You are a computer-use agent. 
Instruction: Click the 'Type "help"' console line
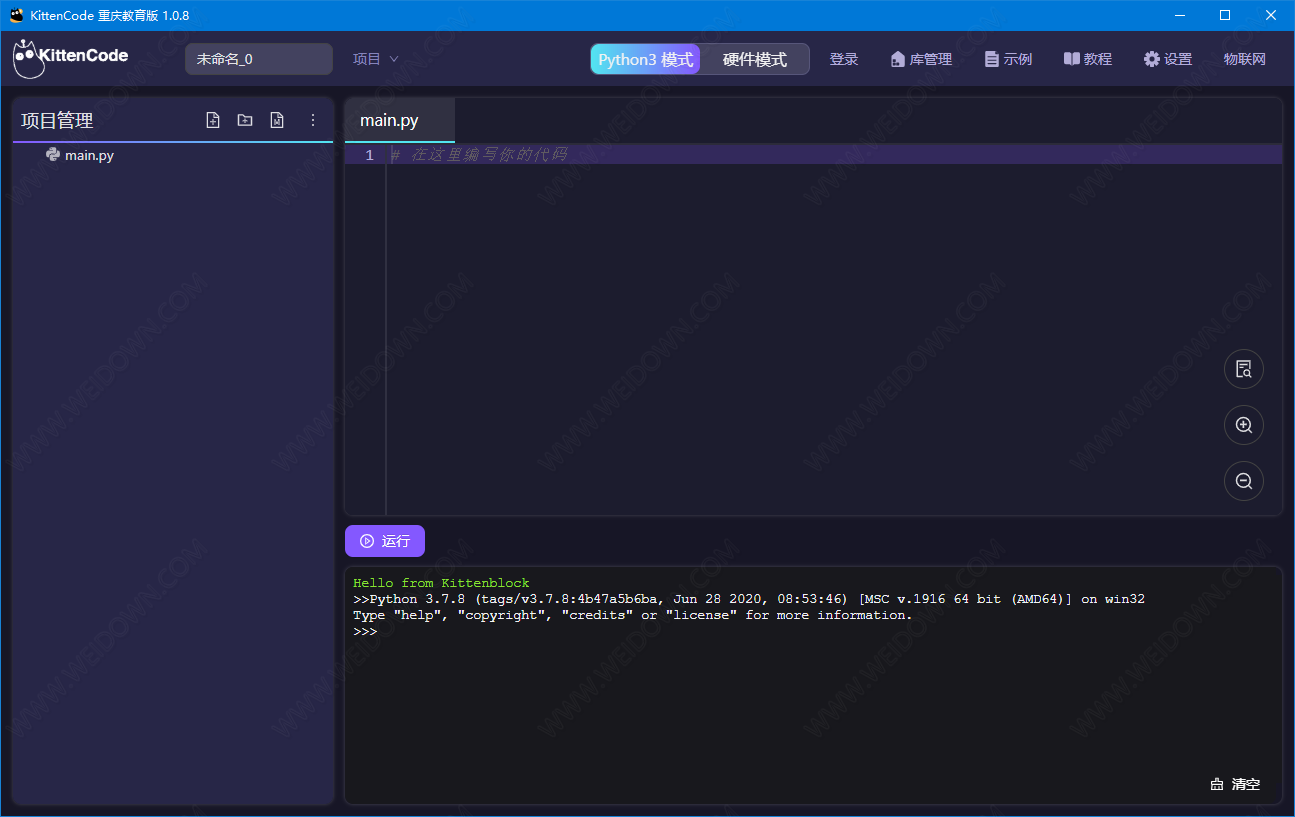[x=633, y=615]
